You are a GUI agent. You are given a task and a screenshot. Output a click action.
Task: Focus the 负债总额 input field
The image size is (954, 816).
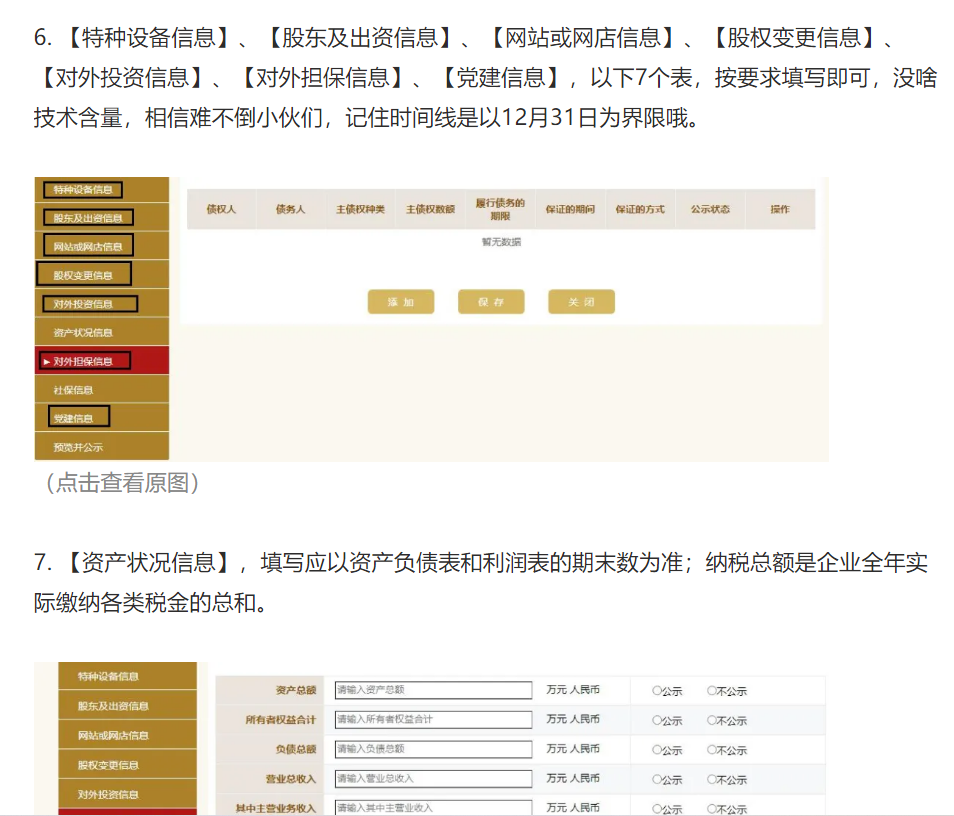pos(433,749)
